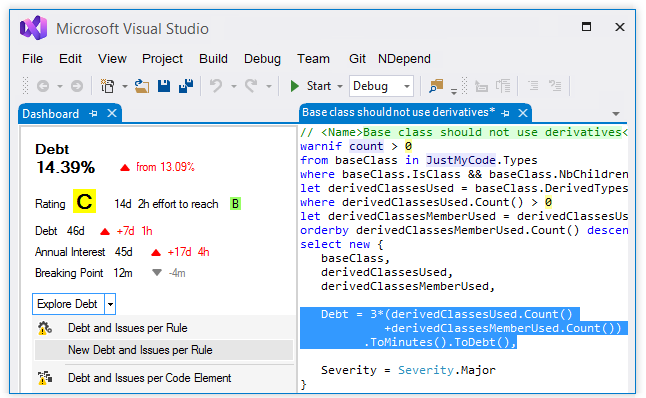Image resolution: width=646 pixels, height=398 pixels.
Task: Open the Project menu
Action: (162, 59)
